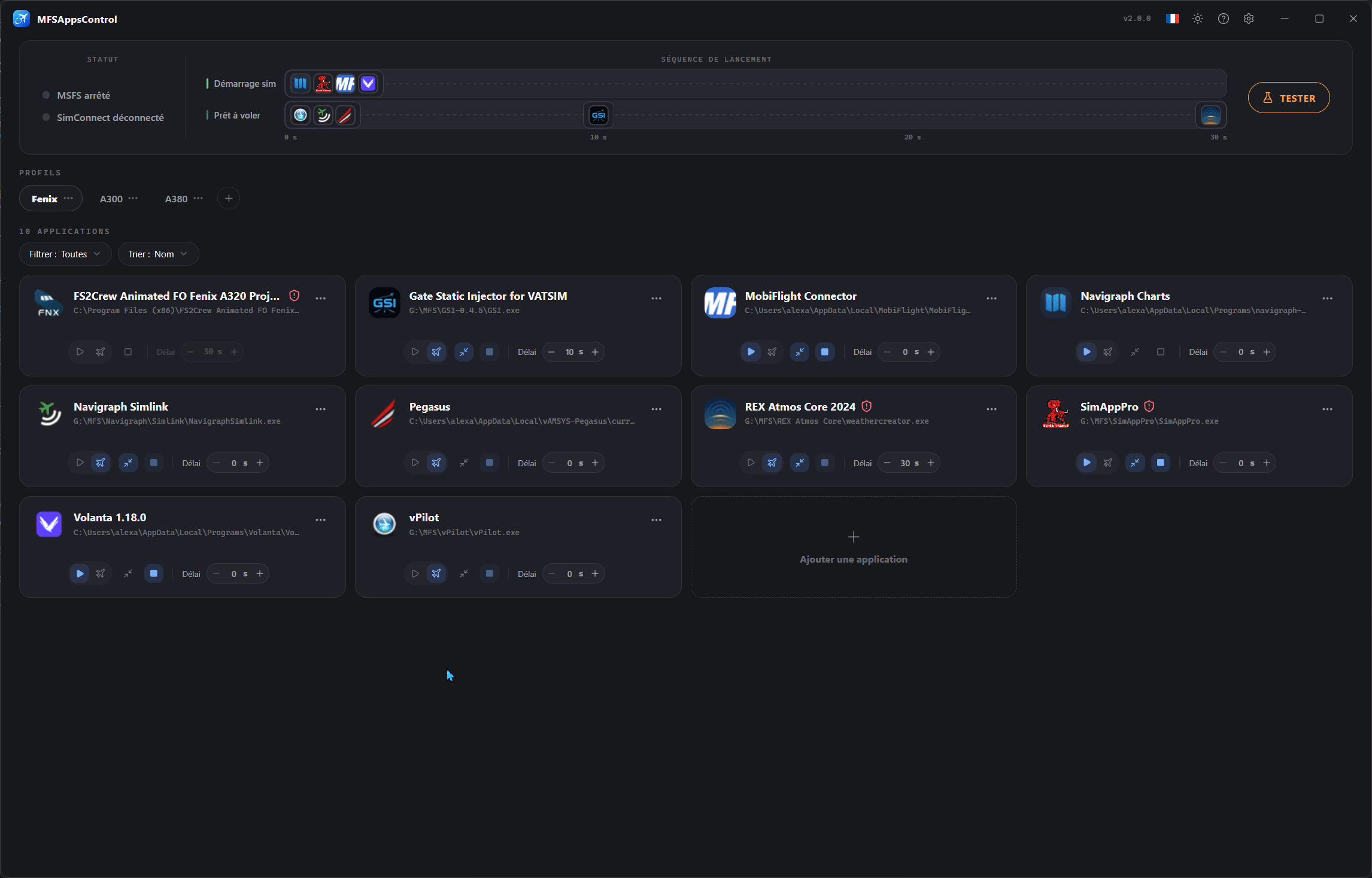The height and width of the screenshot is (878, 1372).
Task: Open the three-dot menu on REX Atmos Core card
Action: click(992, 409)
